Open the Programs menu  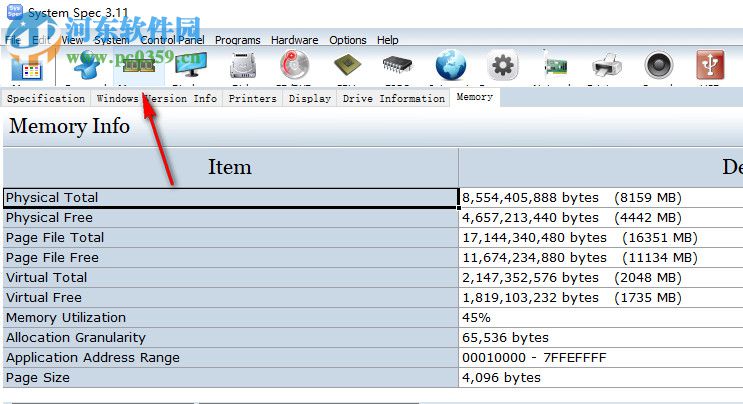(x=237, y=40)
